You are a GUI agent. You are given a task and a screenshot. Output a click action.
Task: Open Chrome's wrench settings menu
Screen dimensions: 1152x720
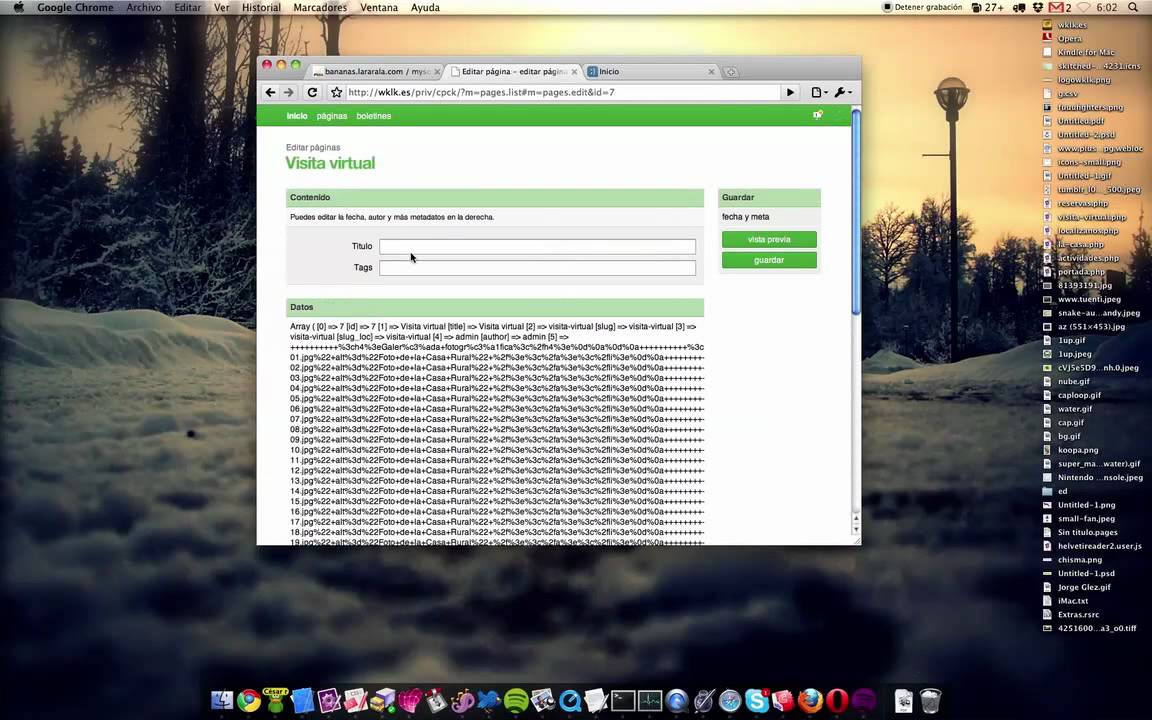tap(843, 93)
